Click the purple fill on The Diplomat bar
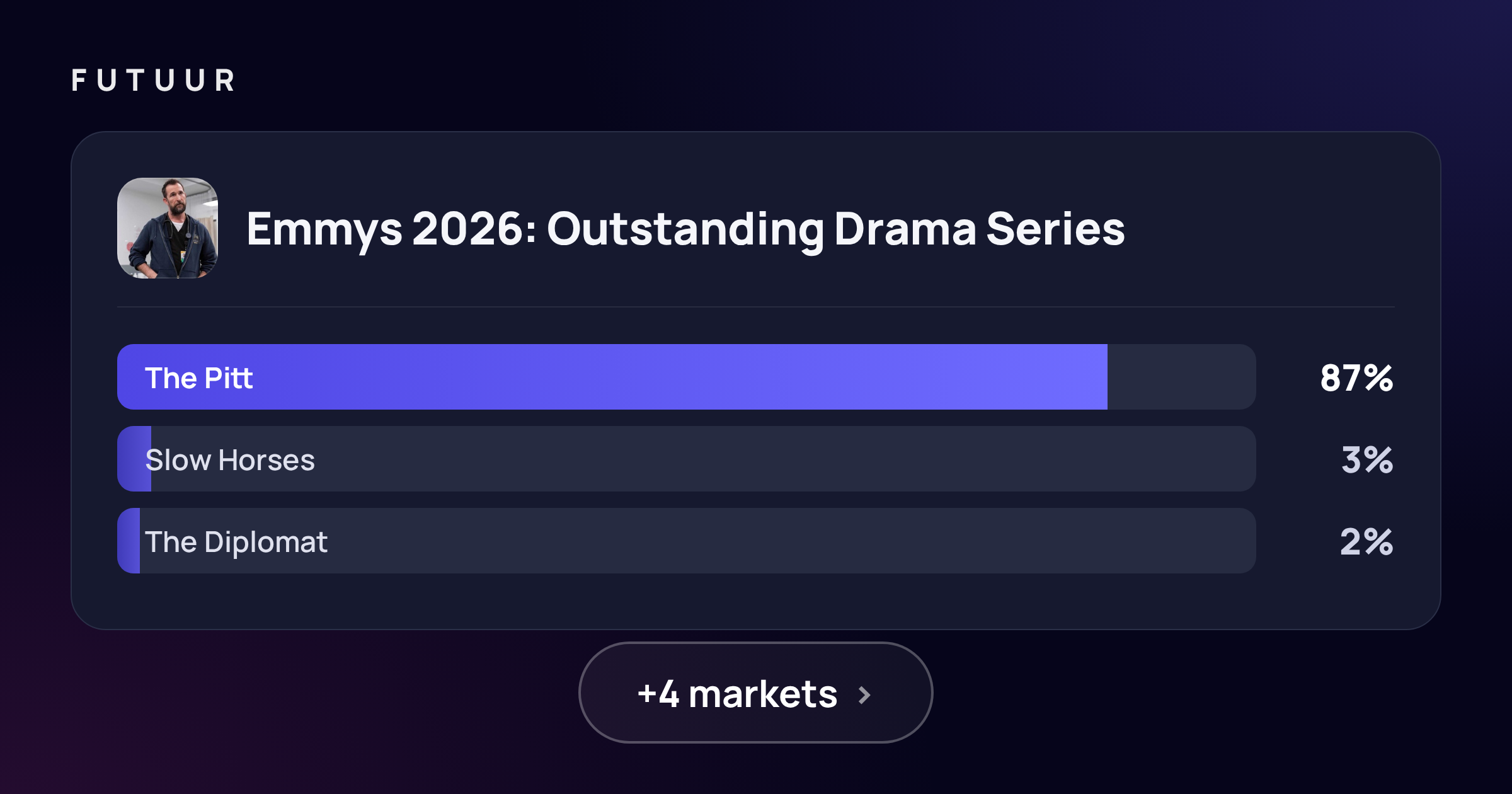Screen dimensions: 1512x794 [129, 541]
